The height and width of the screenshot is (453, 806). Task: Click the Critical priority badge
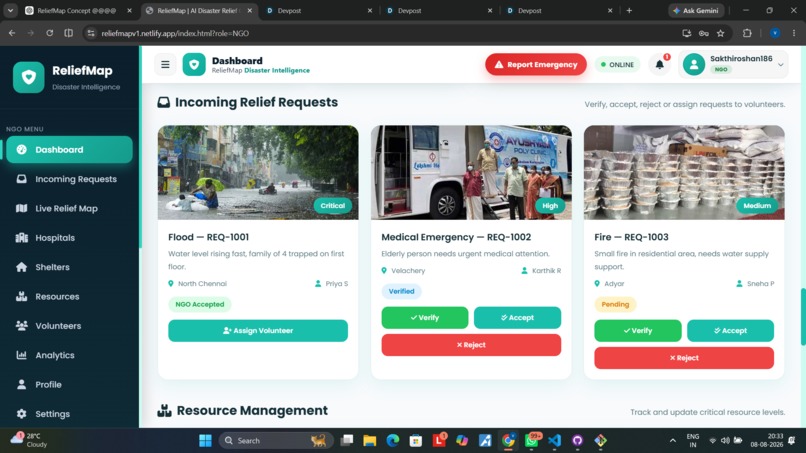click(x=333, y=206)
